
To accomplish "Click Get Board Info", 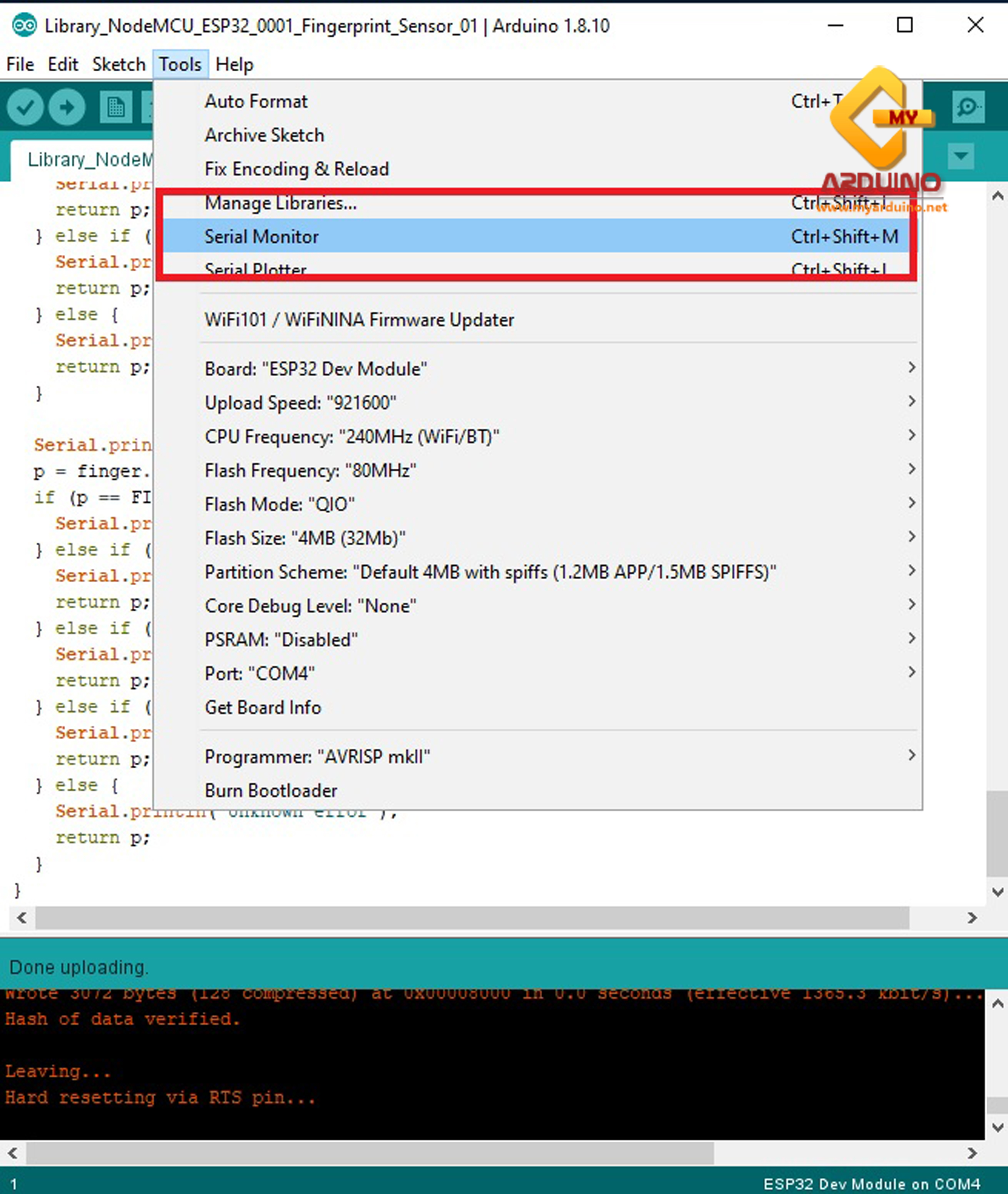I will [x=263, y=707].
